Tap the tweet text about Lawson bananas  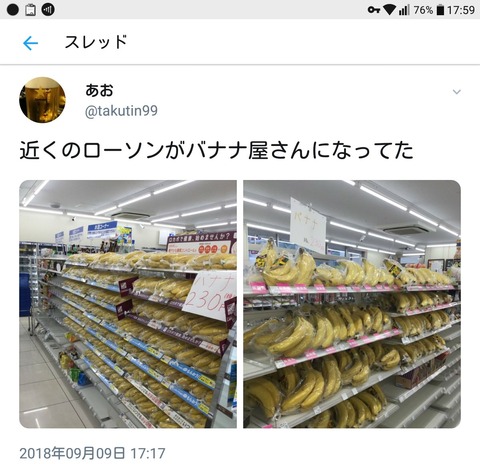tap(216, 150)
